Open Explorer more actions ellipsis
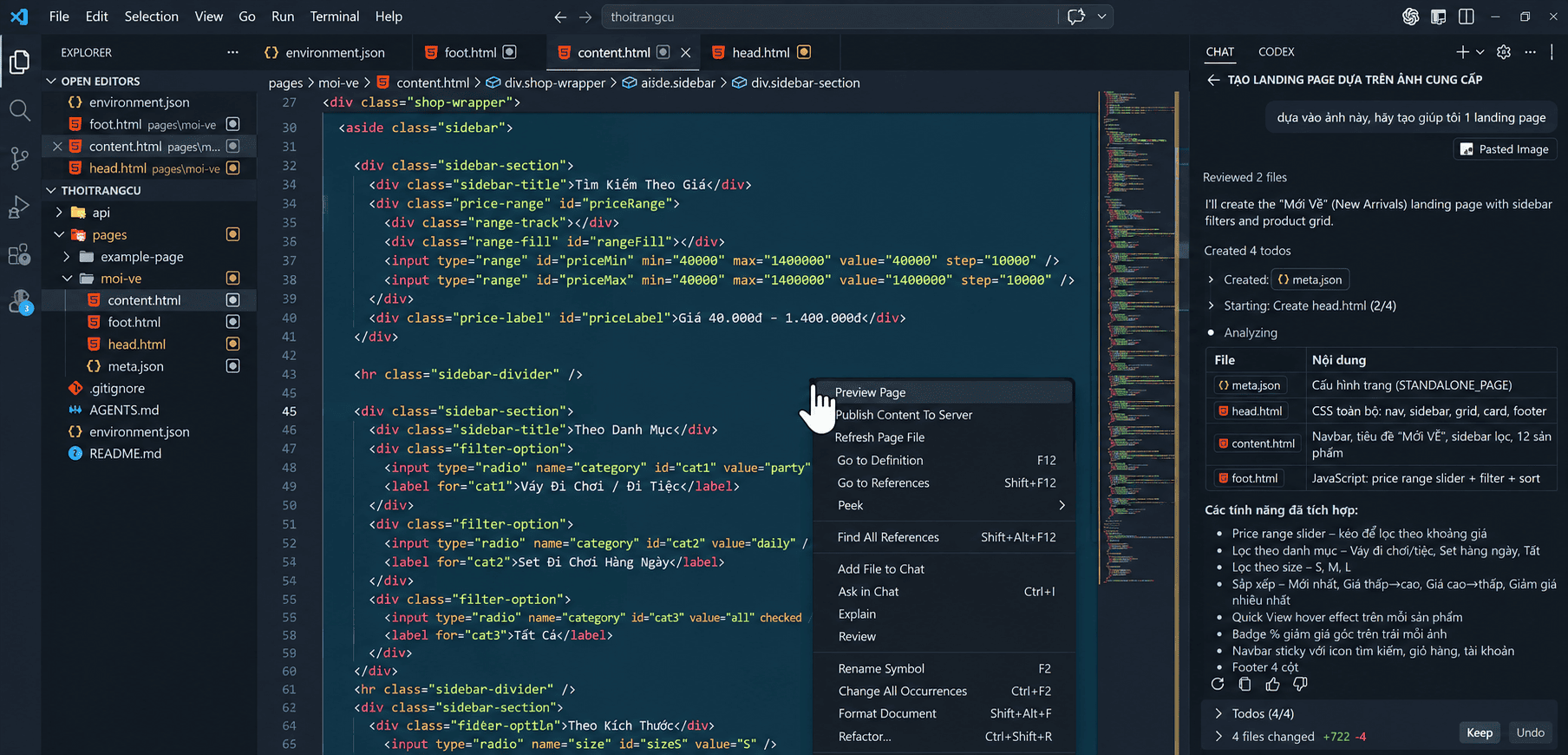 click(x=232, y=52)
